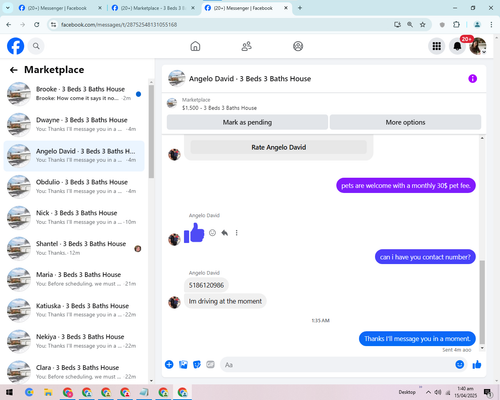The height and width of the screenshot is (400, 500).
Task: Open the Windows Start menu
Action: [9, 392]
